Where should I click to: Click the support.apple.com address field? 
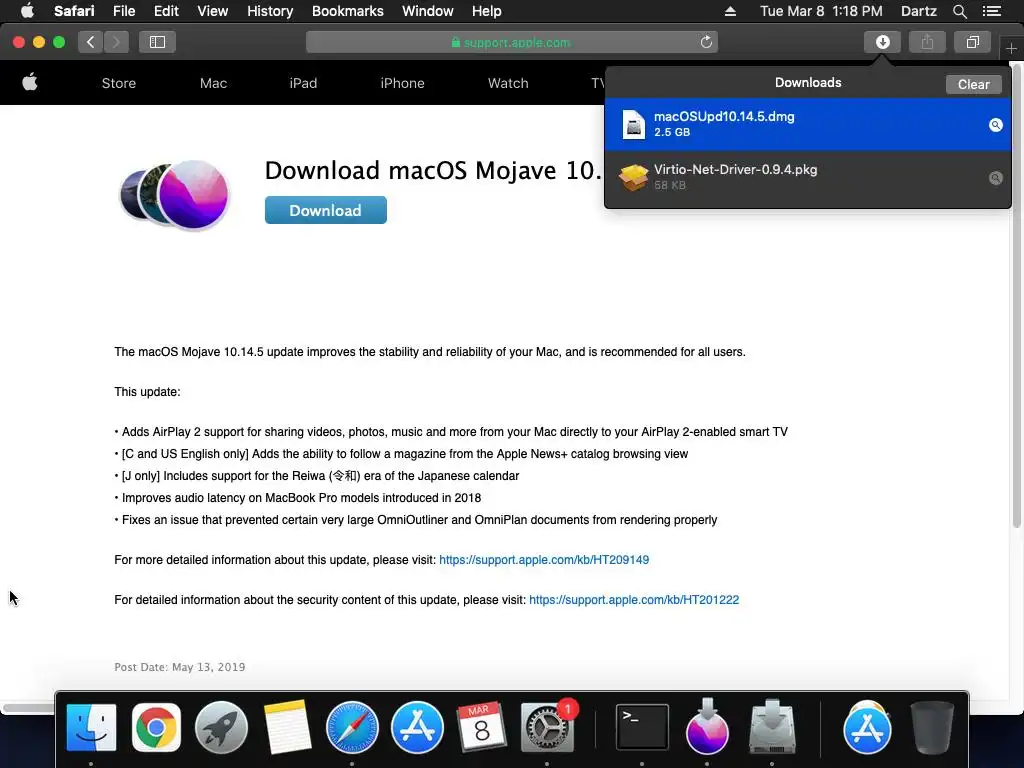tap(511, 42)
